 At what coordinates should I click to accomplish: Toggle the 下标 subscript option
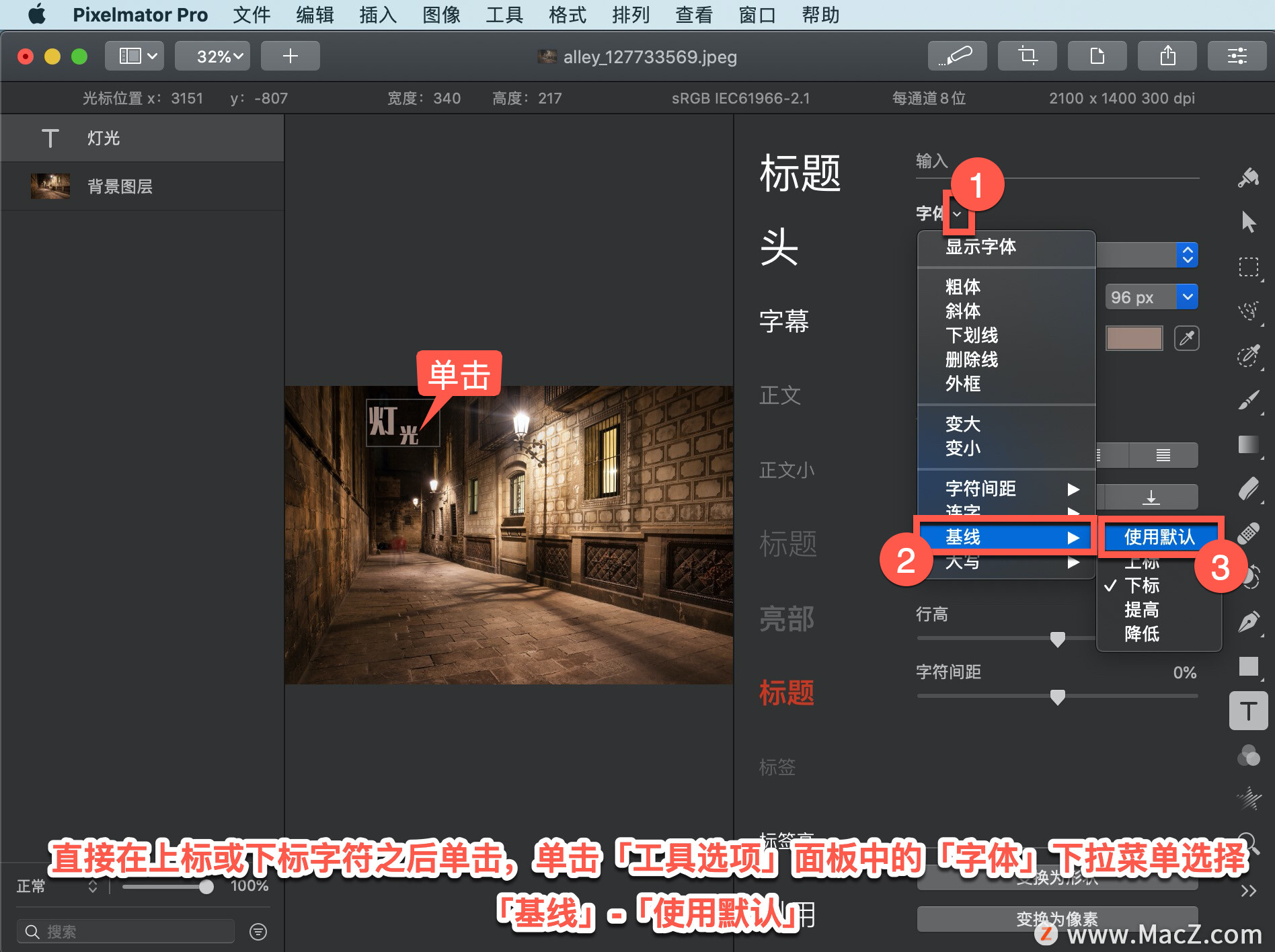[1141, 586]
